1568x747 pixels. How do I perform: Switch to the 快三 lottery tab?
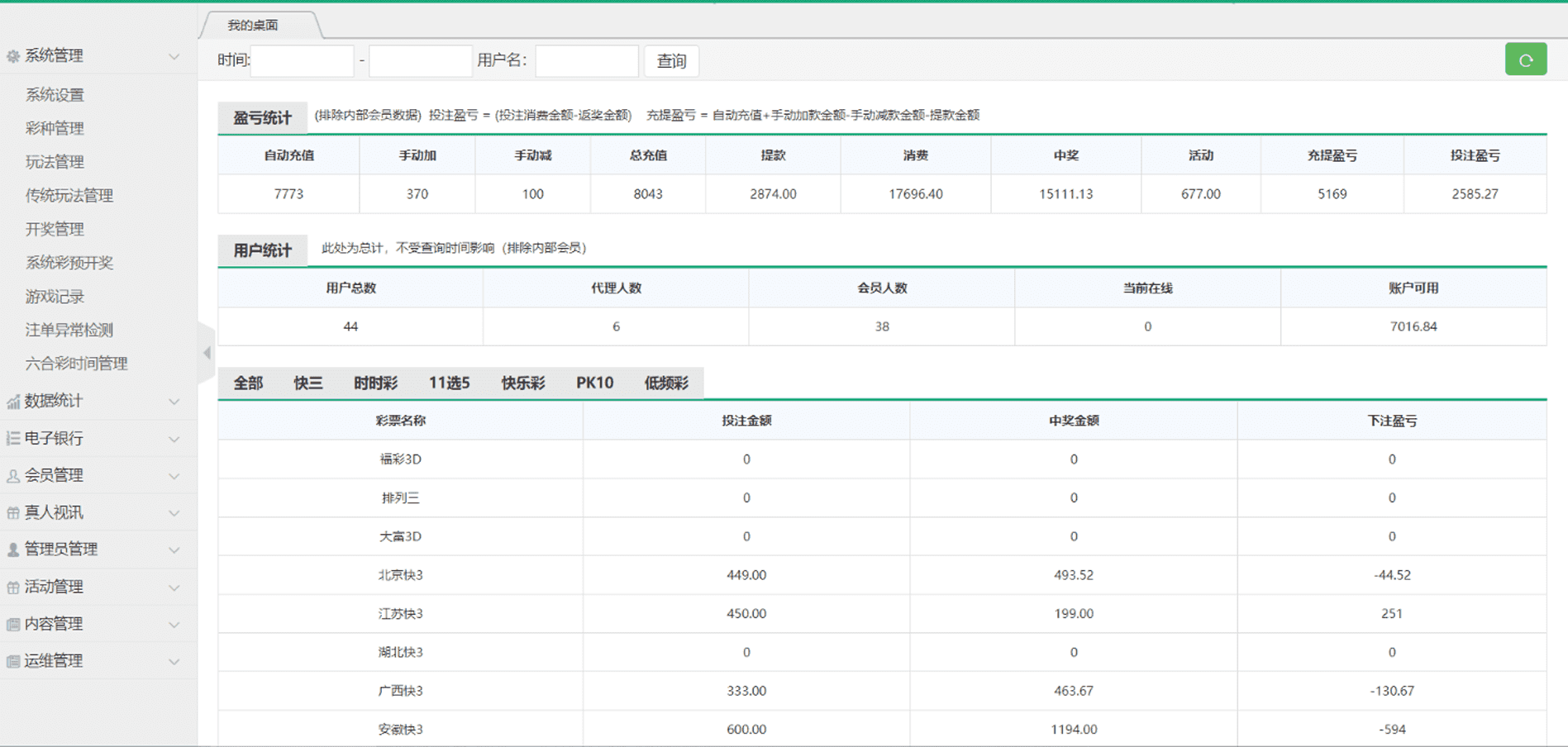(x=307, y=383)
